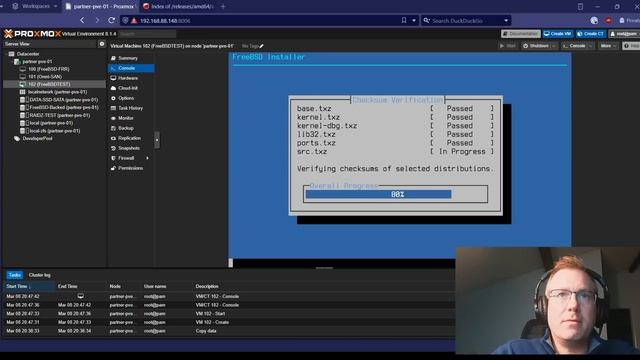
Task: Click the Proxmox logo
Action: 32,34
